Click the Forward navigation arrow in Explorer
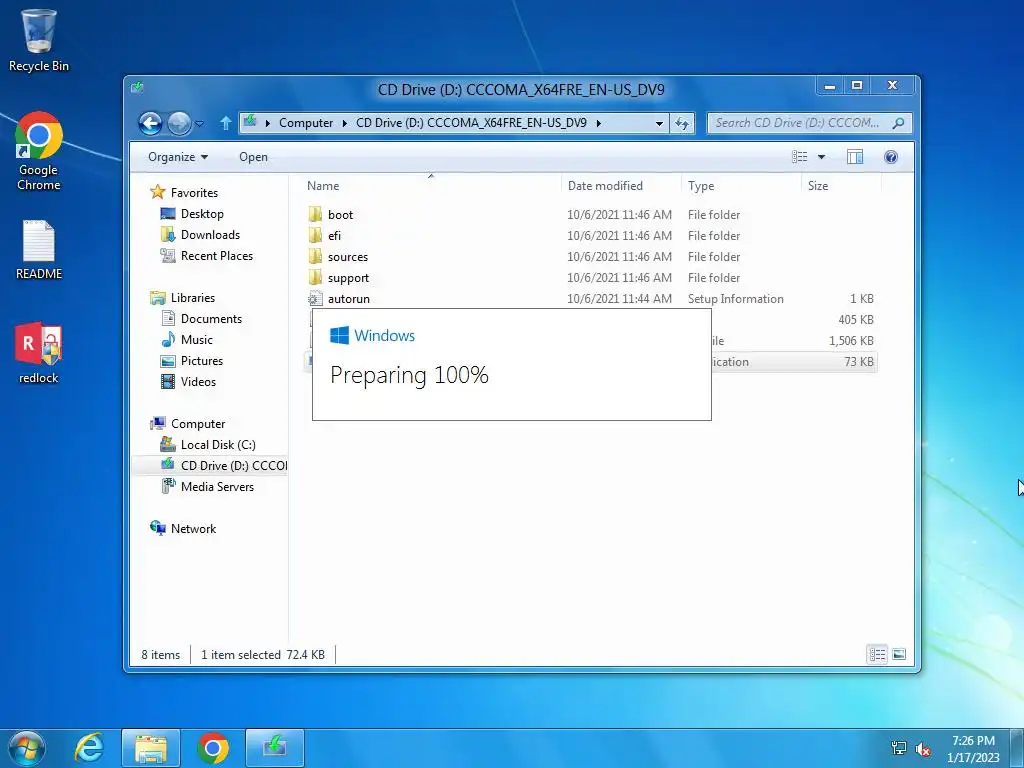Image resolution: width=1024 pixels, height=768 pixels. click(x=179, y=123)
